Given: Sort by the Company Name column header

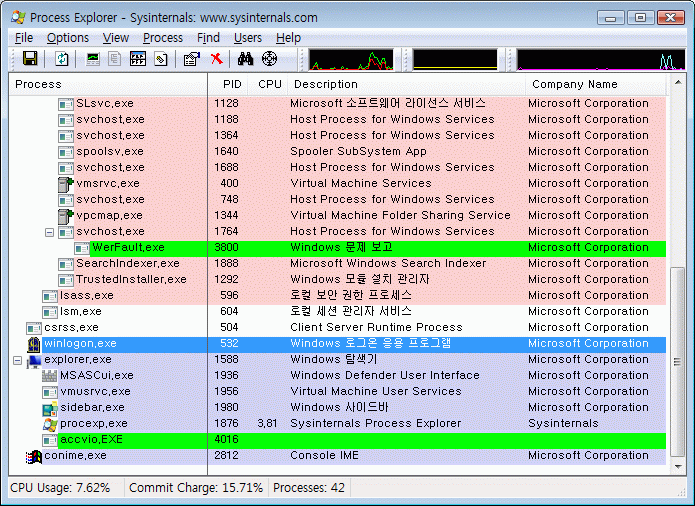Looking at the screenshot, I should click(x=596, y=84).
